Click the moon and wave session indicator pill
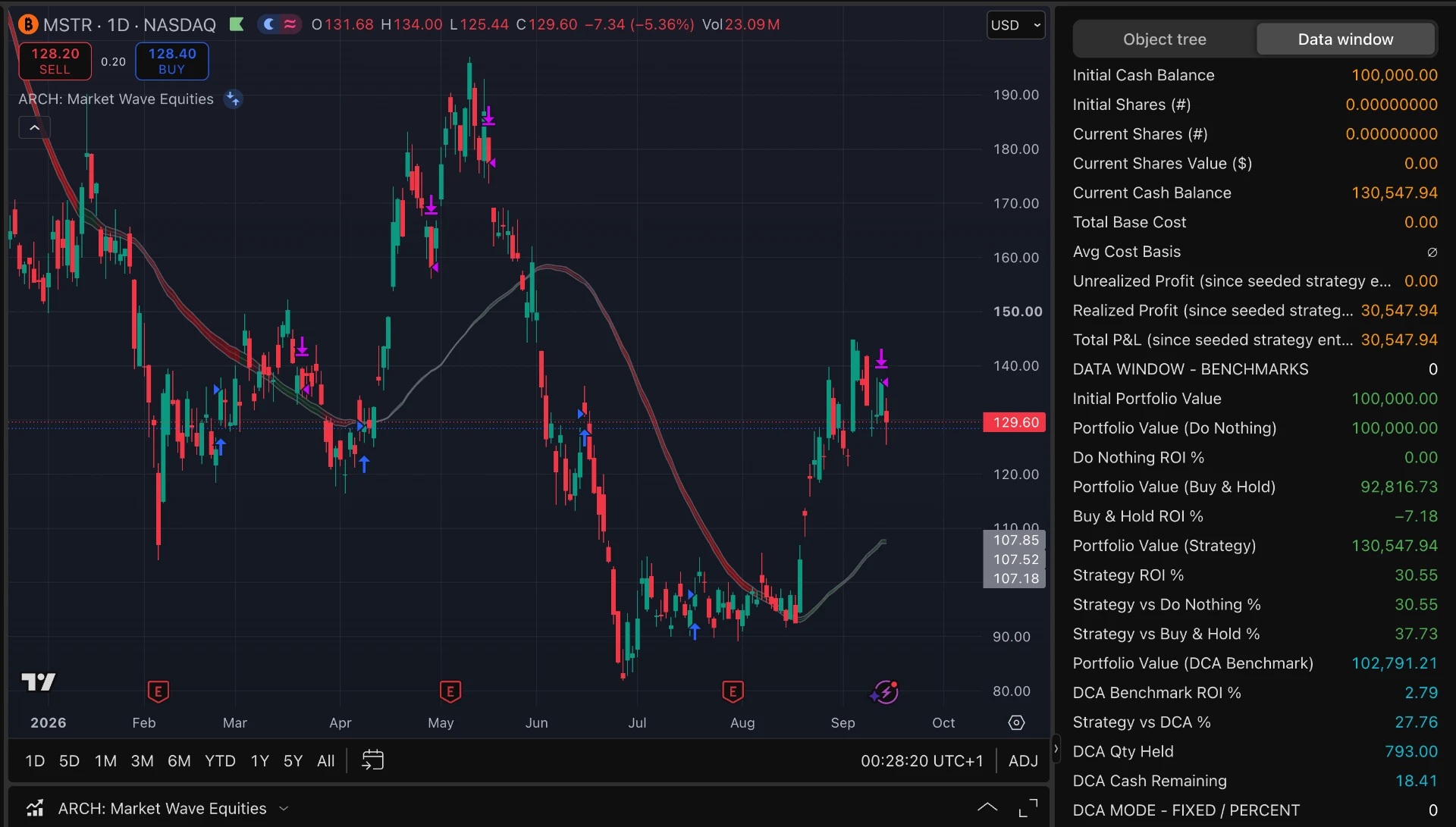 [x=279, y=24]
